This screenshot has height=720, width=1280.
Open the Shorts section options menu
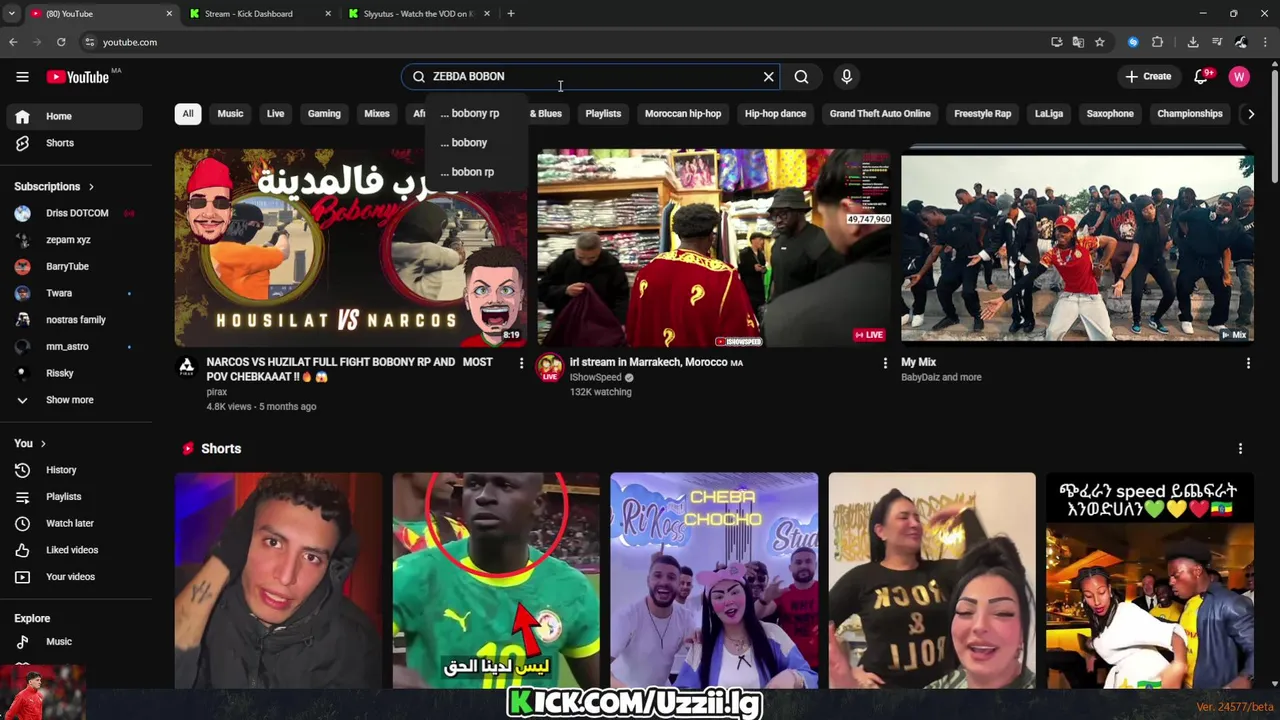coord(1240,449)
